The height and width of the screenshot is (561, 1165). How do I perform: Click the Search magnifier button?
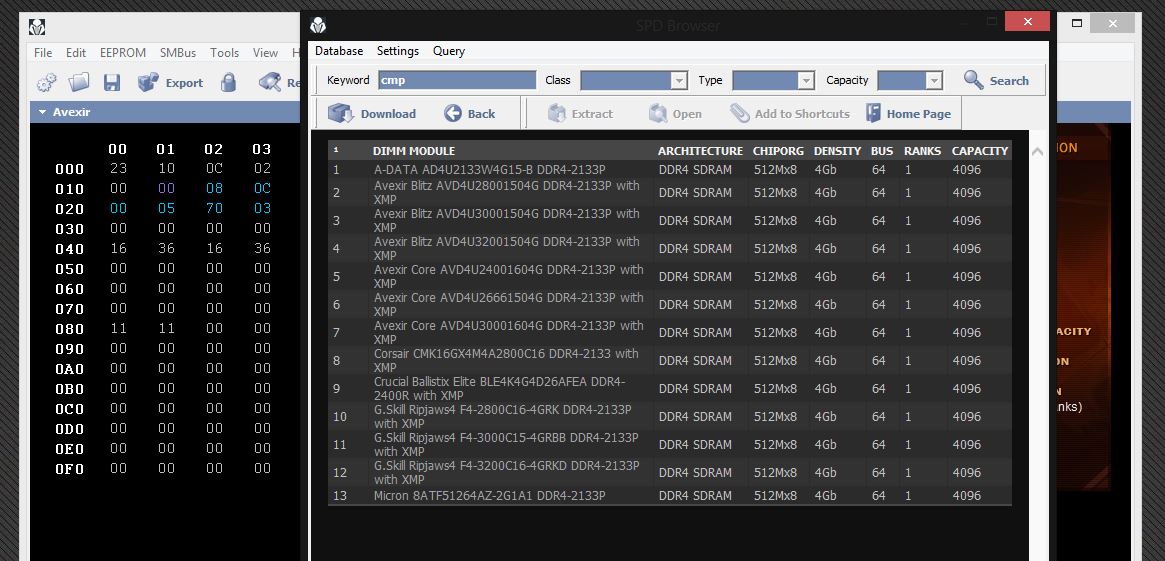click(x=996, y=80)
